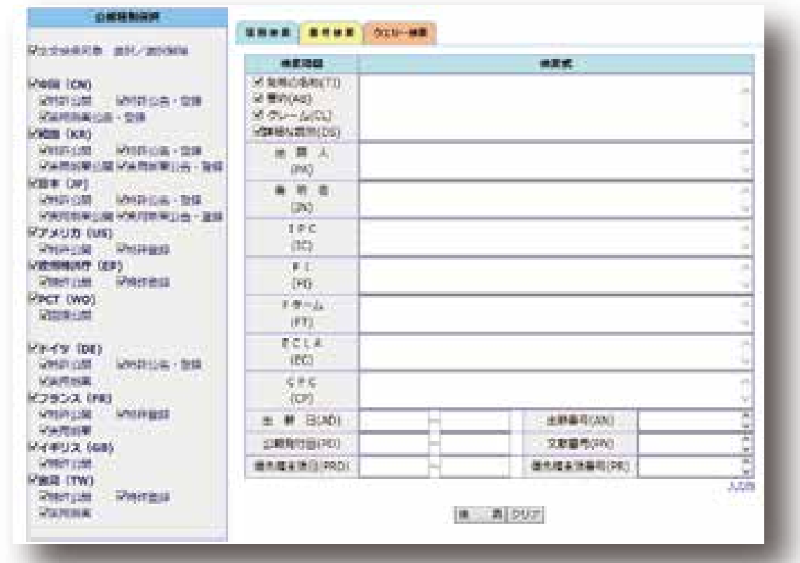800x563 pixels.
Task: Open the input example link at bottom right
Action: (744, 486)
